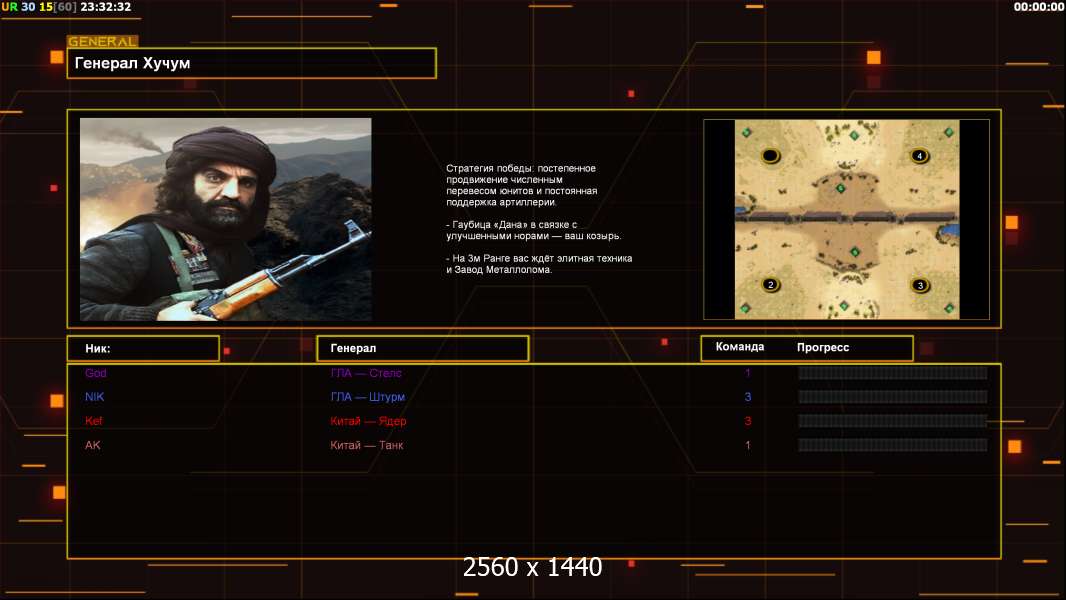Click AK's loading progress bar
This screenshot has width=1066, height=600.
pos(892,445)
